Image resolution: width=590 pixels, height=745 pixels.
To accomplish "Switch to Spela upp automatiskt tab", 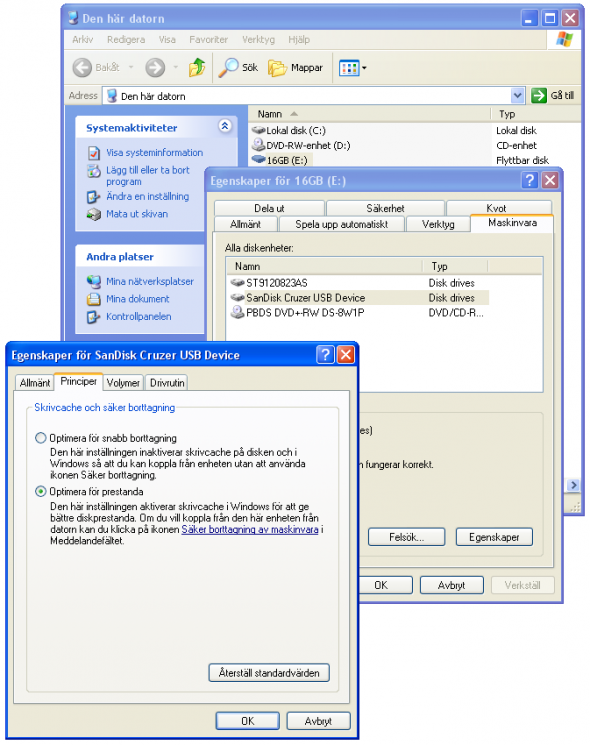I will tap(342, 224).
